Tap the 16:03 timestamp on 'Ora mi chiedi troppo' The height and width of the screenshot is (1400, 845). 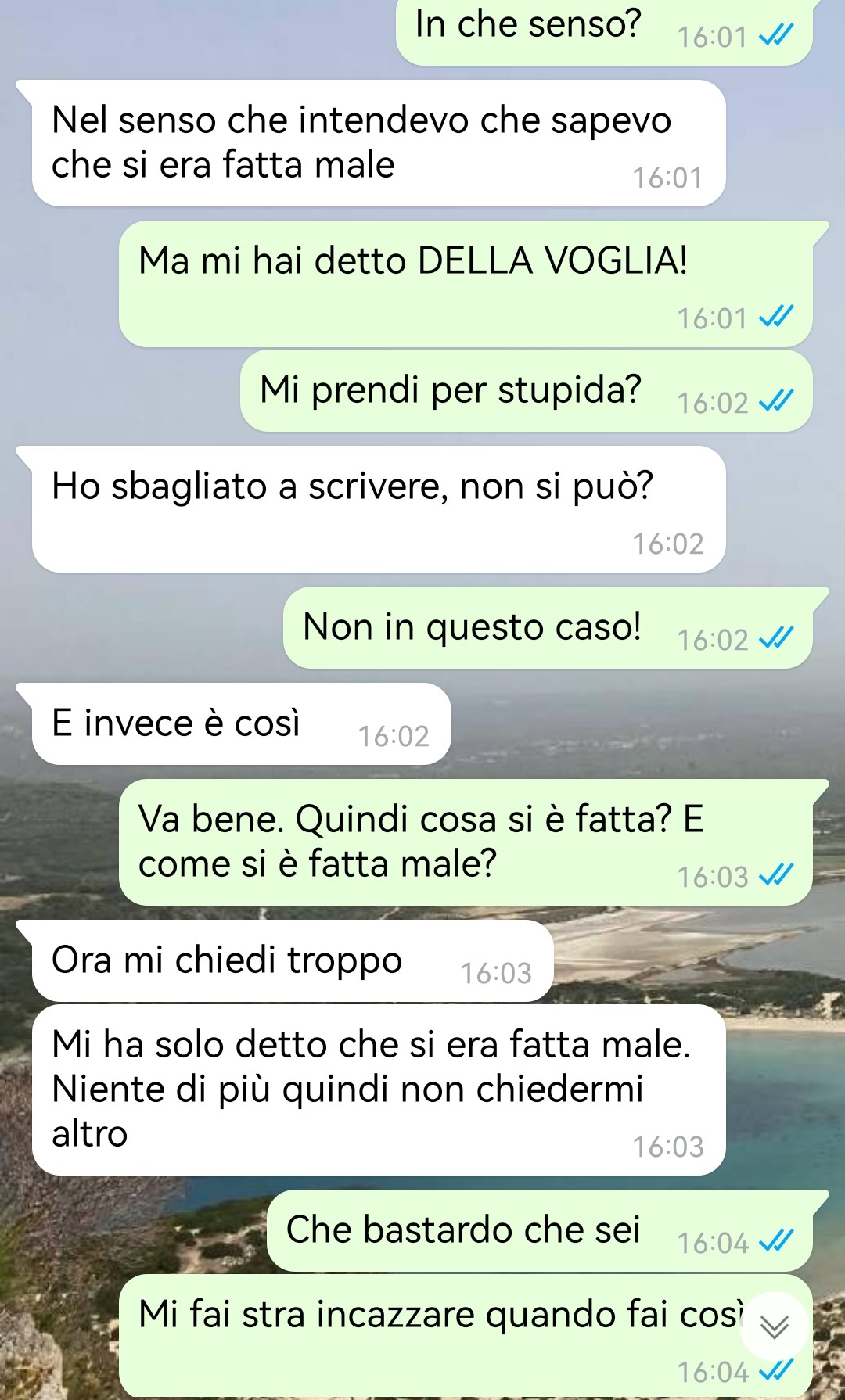click(x=496, y=974)
